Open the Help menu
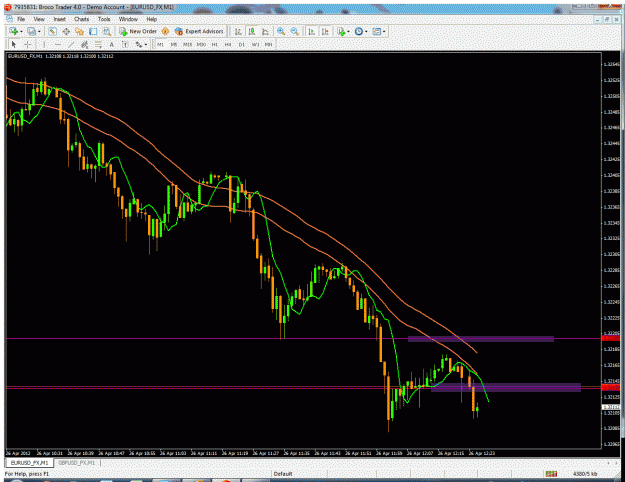The width and height of the screenshot is (625, 482). click(151, 19)
